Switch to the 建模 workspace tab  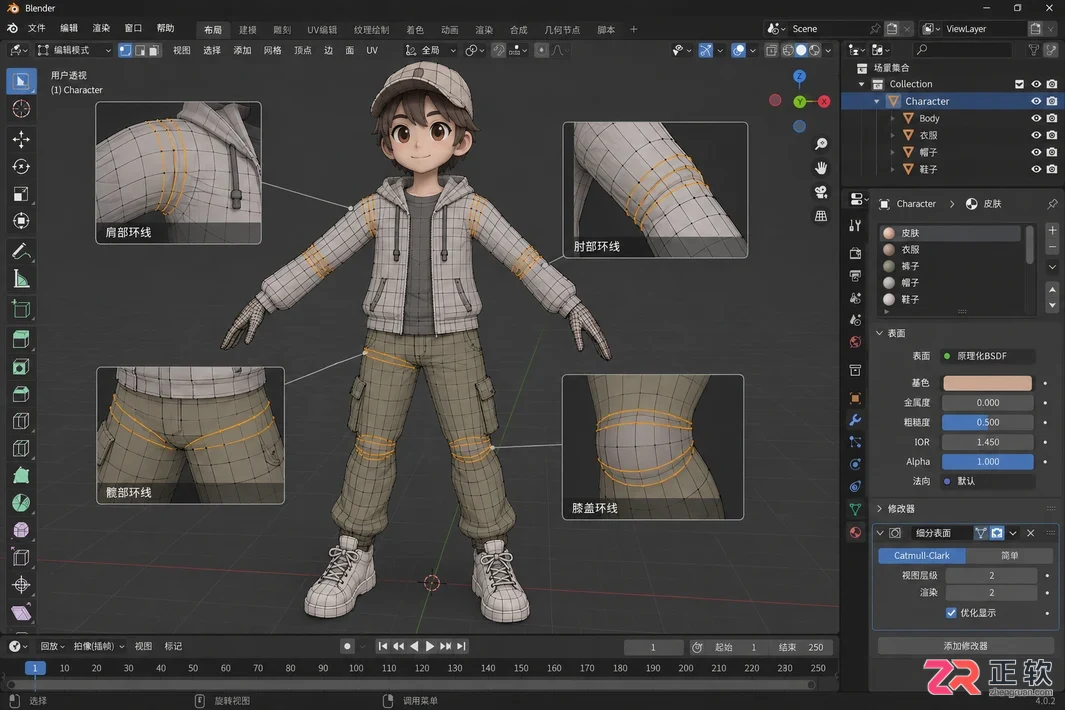click(x=248, y=30)
